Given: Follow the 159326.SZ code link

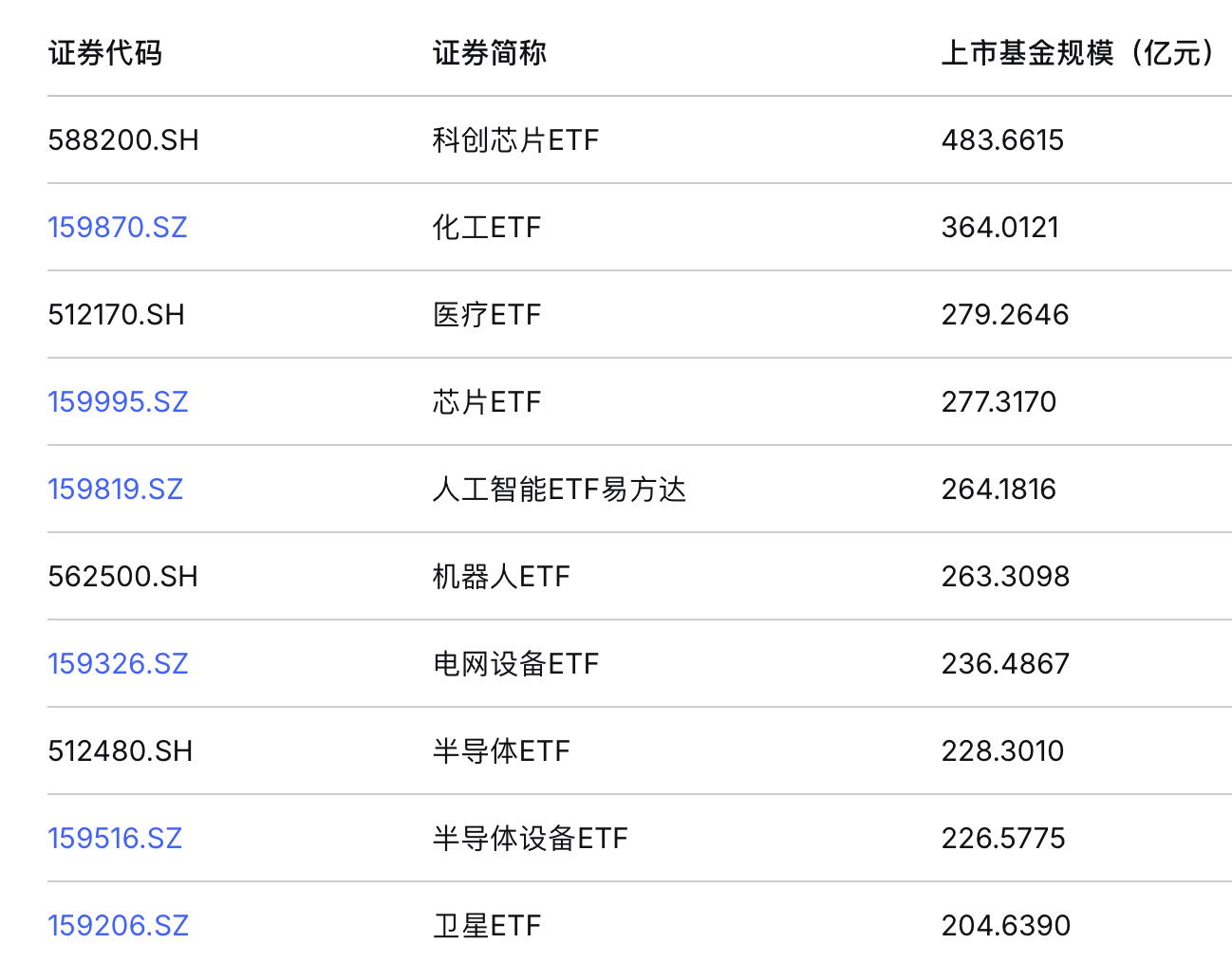Looking at the screenshot, I should coord(118,664).
